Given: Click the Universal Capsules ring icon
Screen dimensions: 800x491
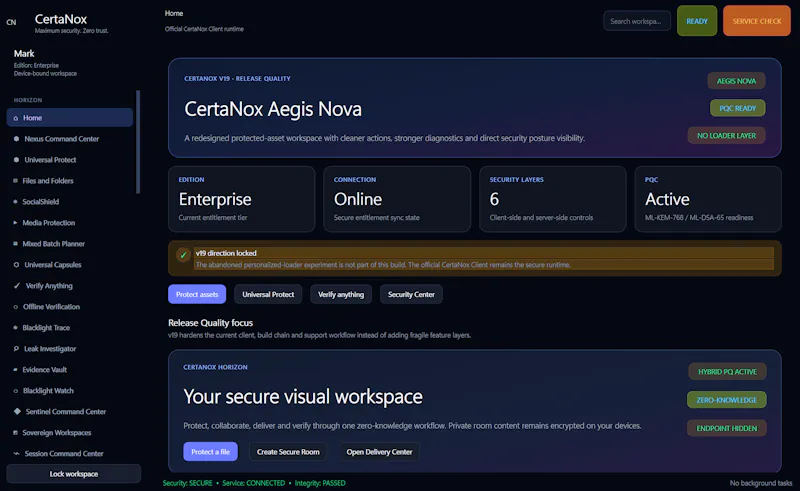Looking at the screenshot, I should [x=16, y=265].
